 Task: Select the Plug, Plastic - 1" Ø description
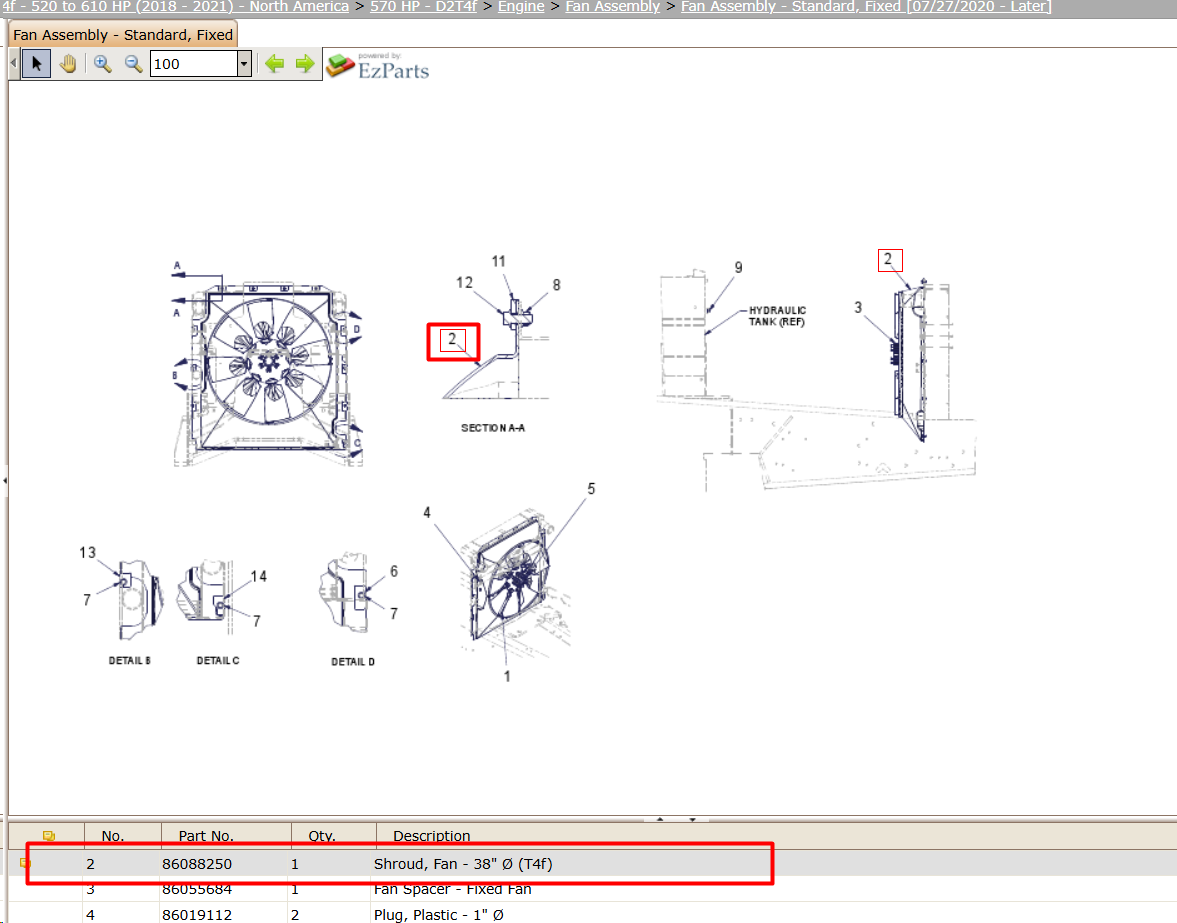[x=438, y=915]
